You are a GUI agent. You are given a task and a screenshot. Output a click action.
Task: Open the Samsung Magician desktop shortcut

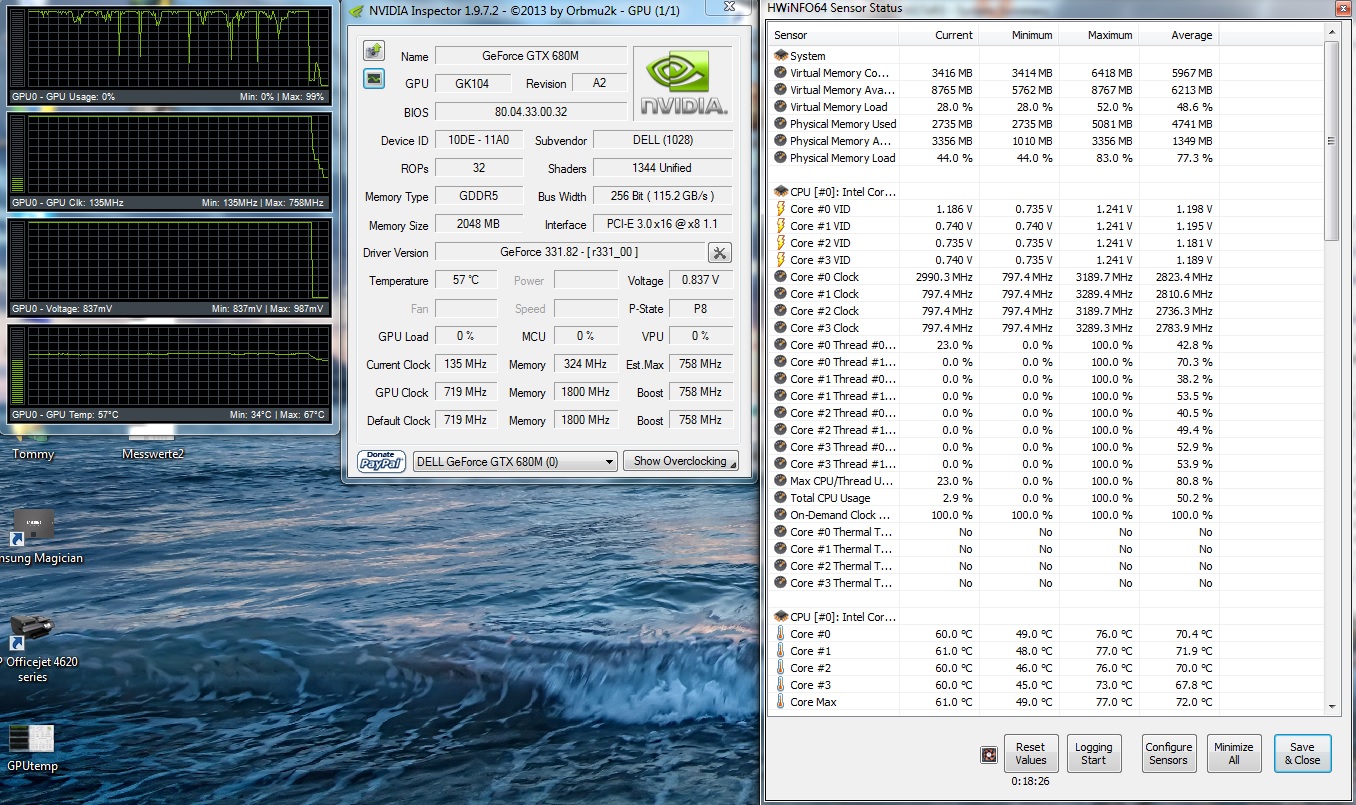34,537
